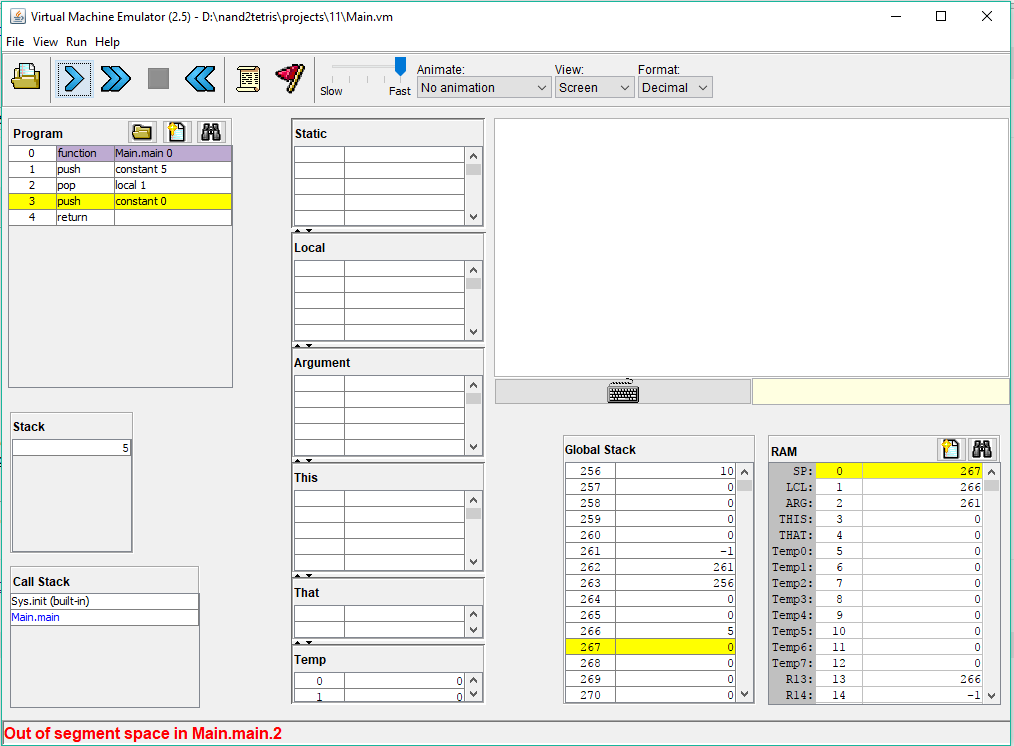Screen dimensions: 1014x746
Task: Open breakpoints with the red flag icon
Action: 290,78
